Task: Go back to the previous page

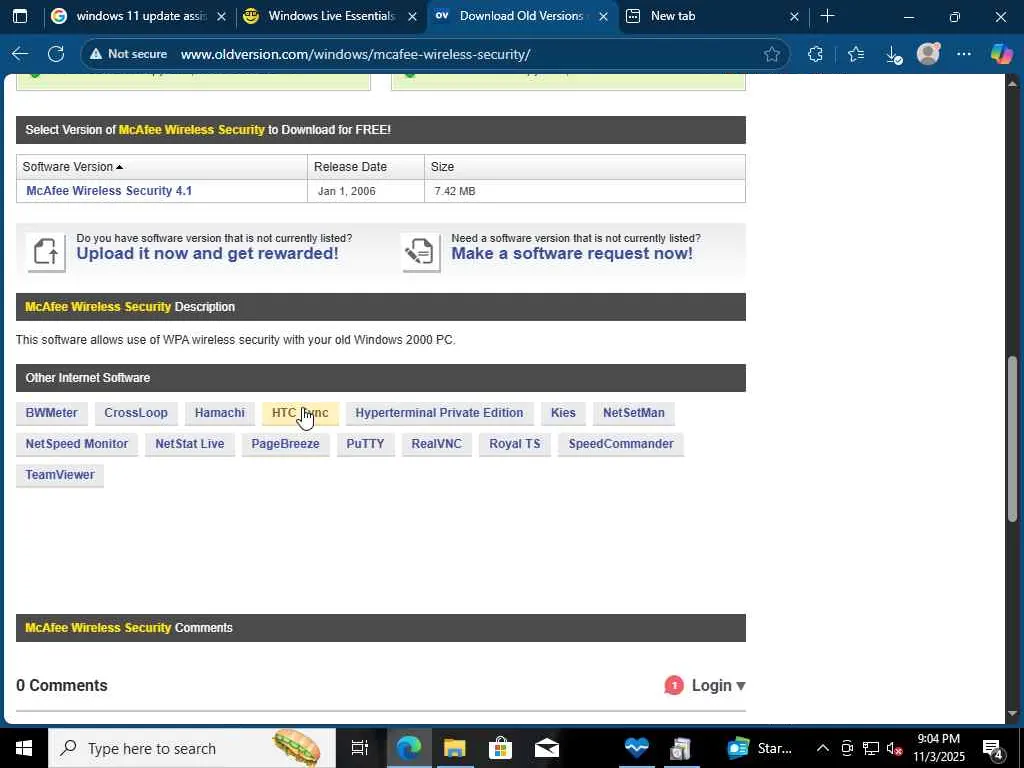Action: tap(20, 54)
